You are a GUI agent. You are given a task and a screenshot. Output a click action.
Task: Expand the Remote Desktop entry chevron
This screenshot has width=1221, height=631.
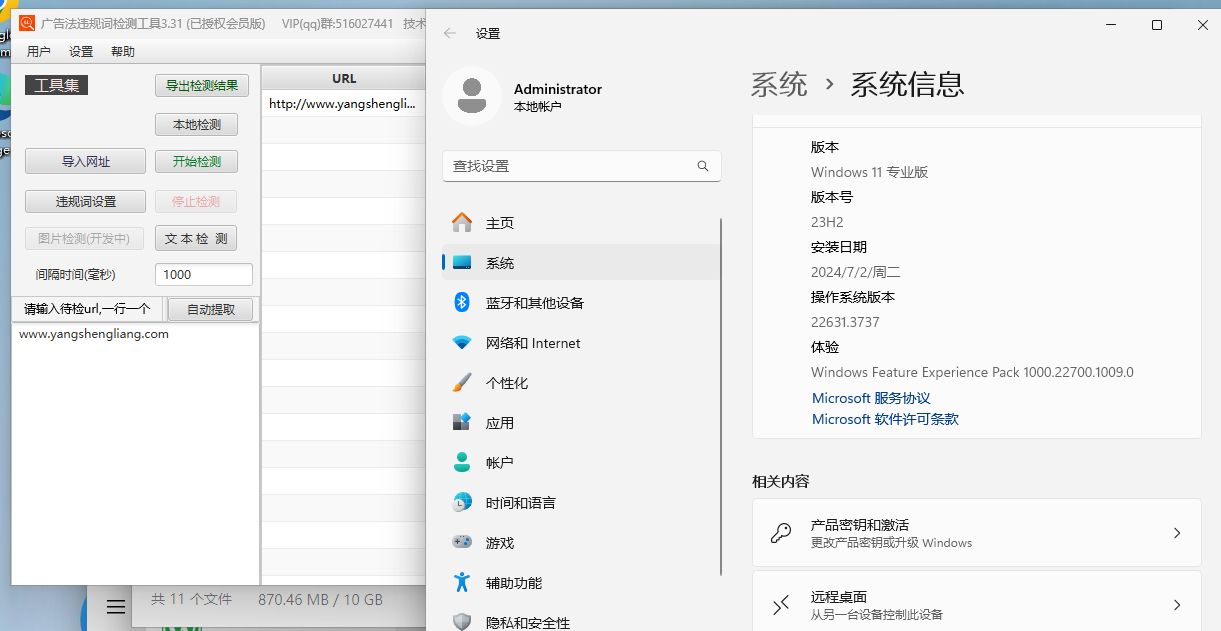pos(1177,605)
